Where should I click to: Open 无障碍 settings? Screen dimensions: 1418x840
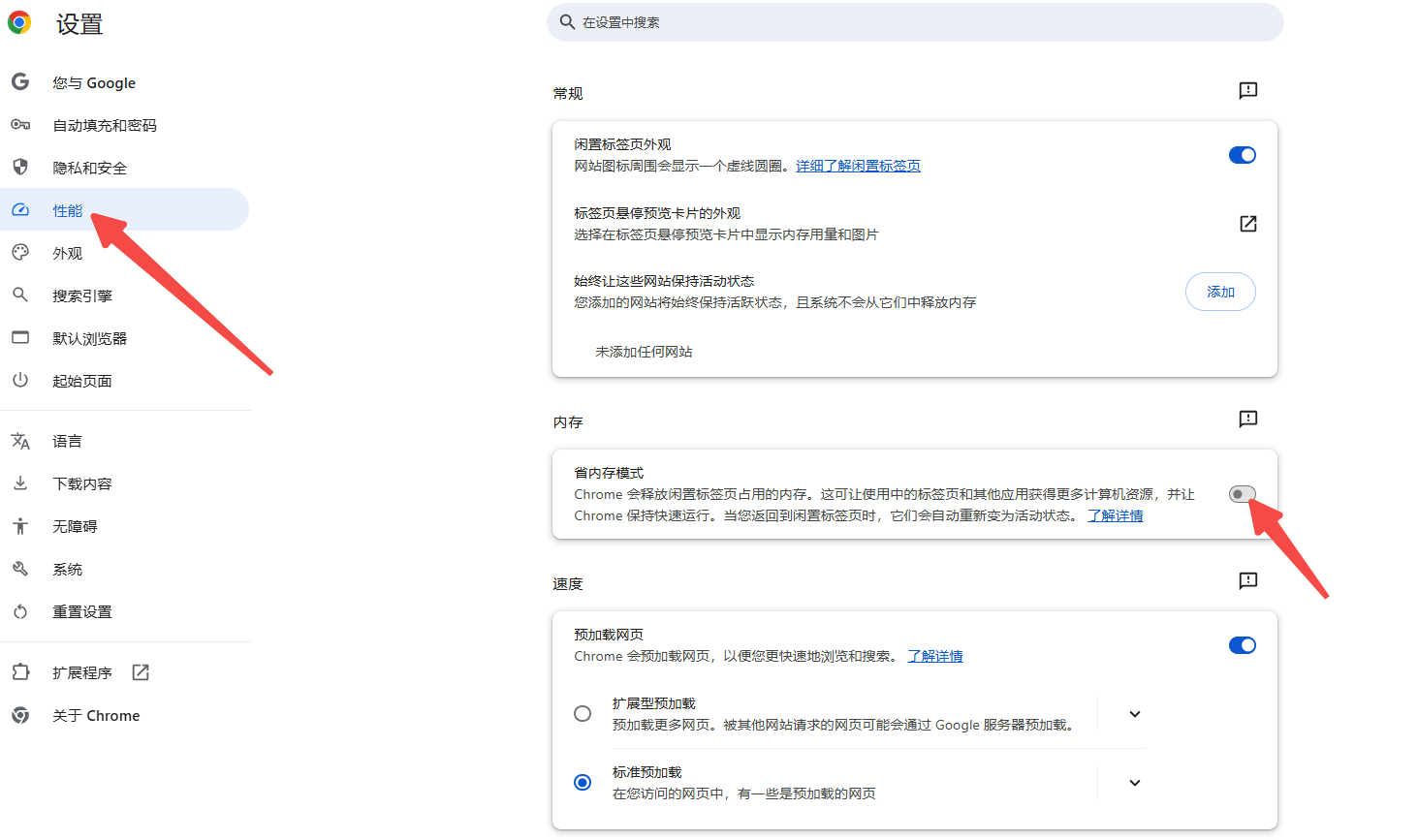124,526
